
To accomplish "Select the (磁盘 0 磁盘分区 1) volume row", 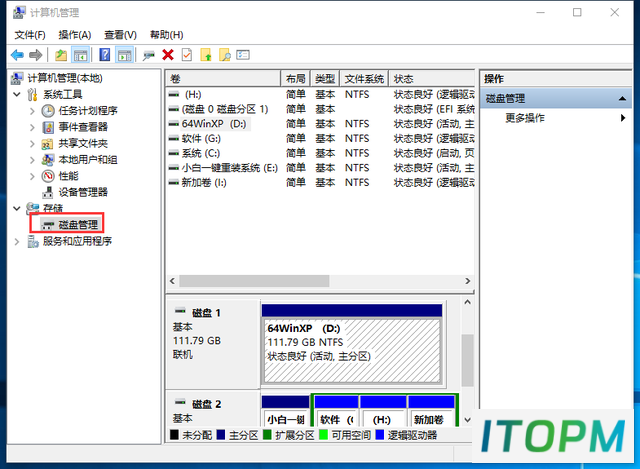I will (320, 109).
